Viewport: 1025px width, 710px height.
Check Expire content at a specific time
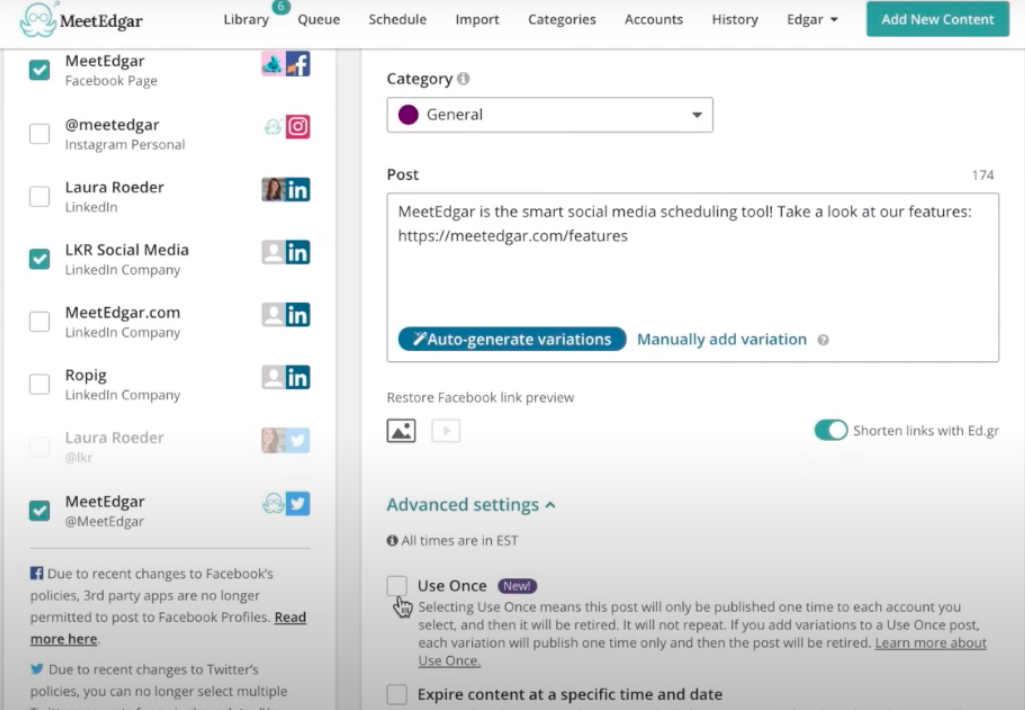pos(397,694)
